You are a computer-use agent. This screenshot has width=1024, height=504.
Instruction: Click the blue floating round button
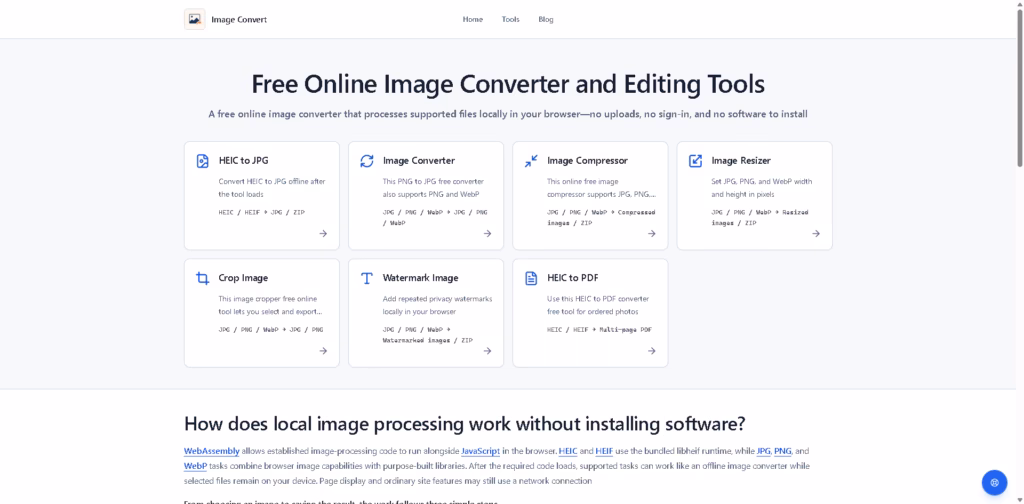(x=995, y=482)
